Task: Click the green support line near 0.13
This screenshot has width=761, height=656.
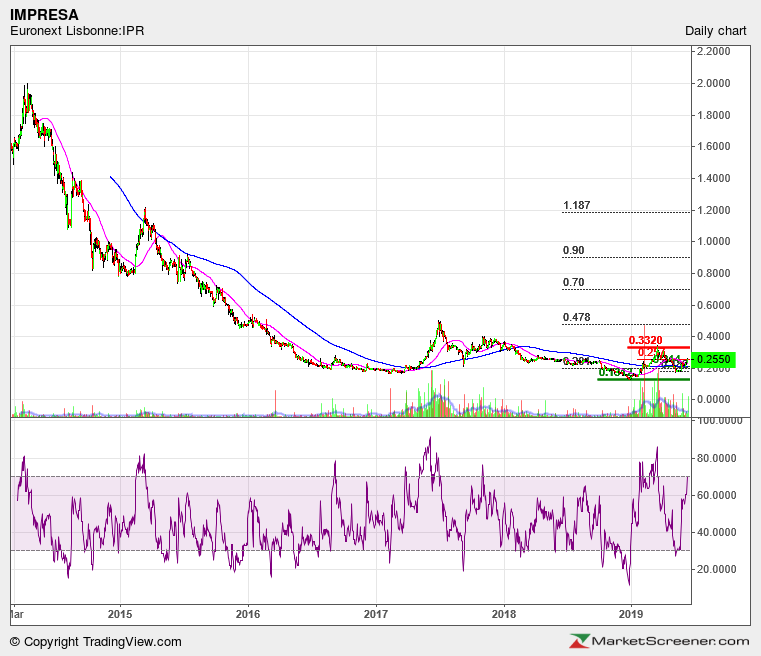Action: [x=644, y=379]
